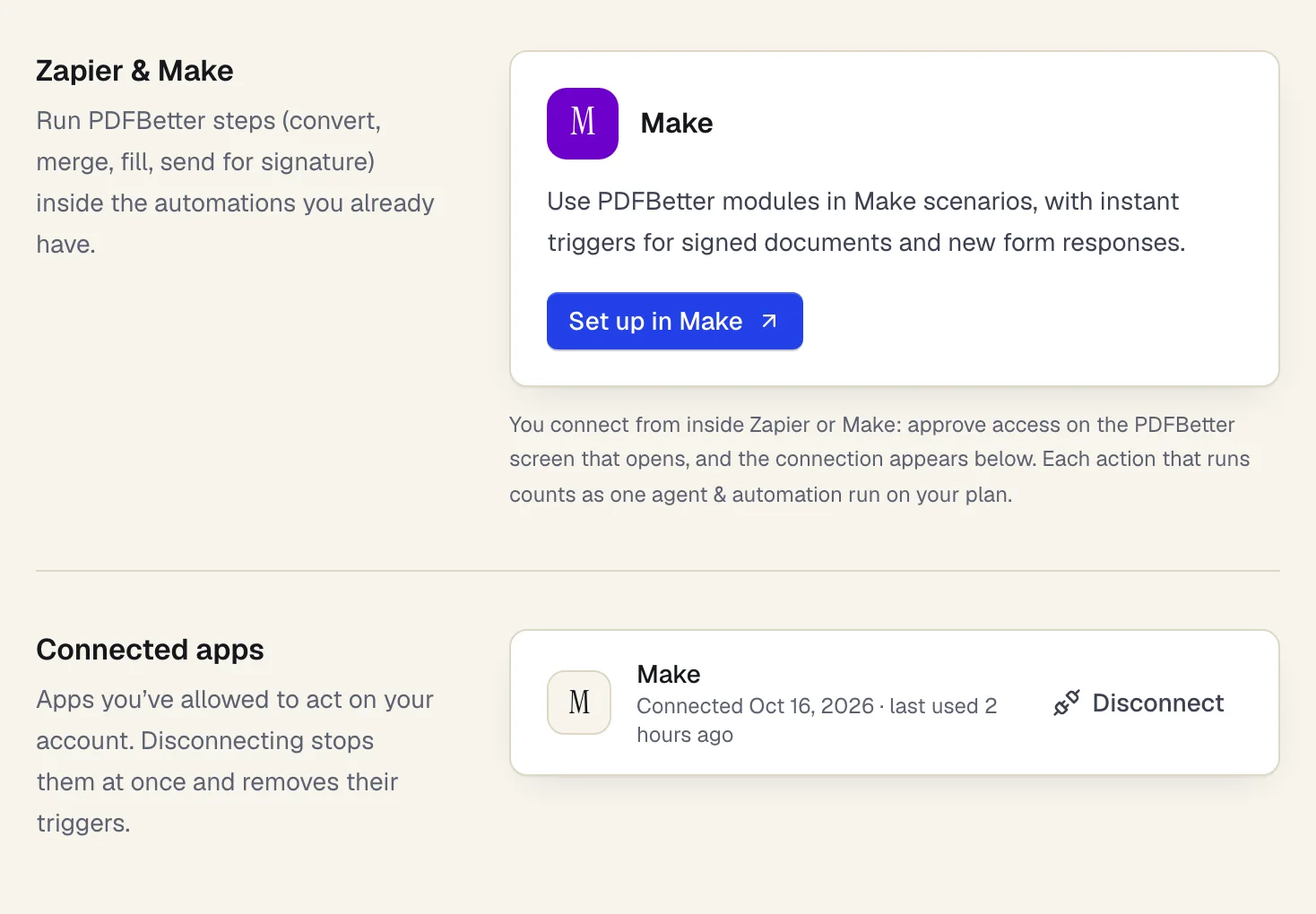Screen dimensions: 1316x914
Task: Click the "Connected apps" section heading
Action: click(150, 650)
